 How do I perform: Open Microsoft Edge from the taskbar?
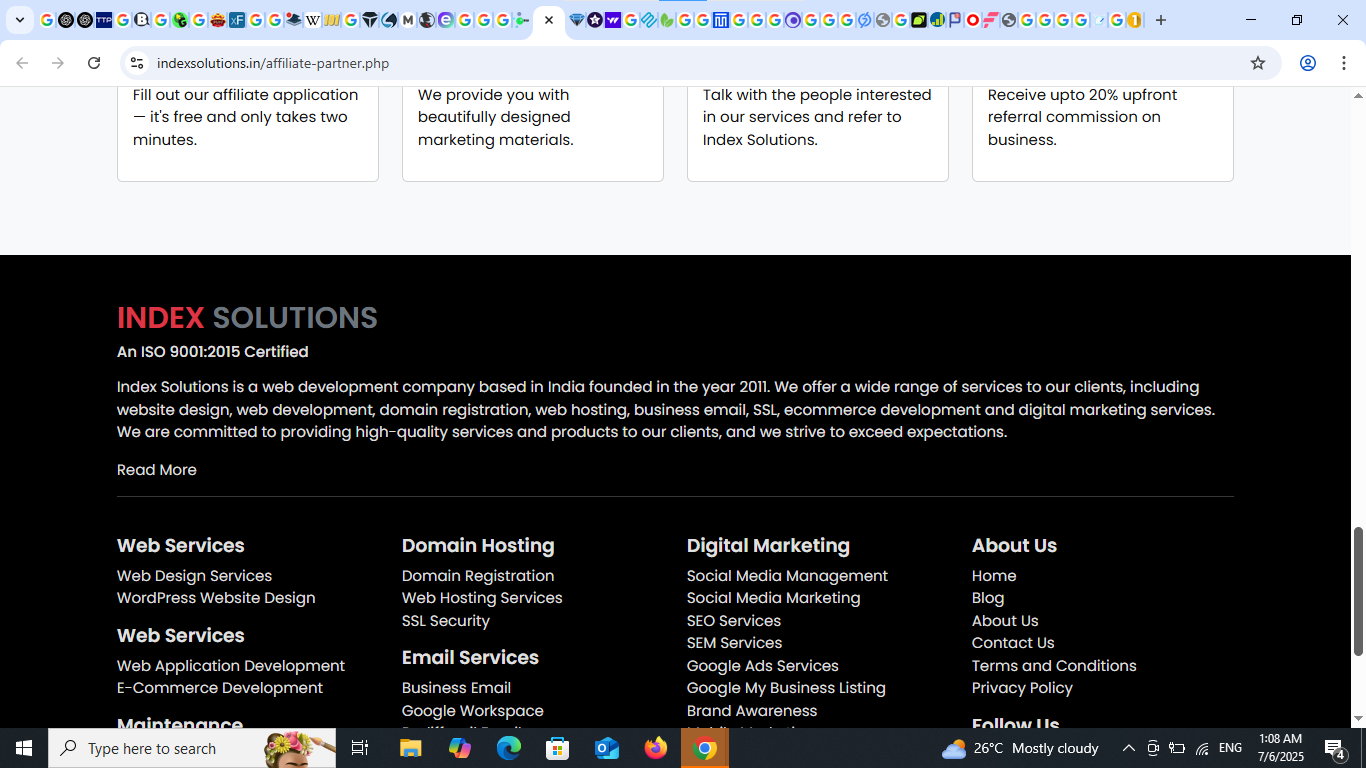pyautogui.click(x=509, y=748)
